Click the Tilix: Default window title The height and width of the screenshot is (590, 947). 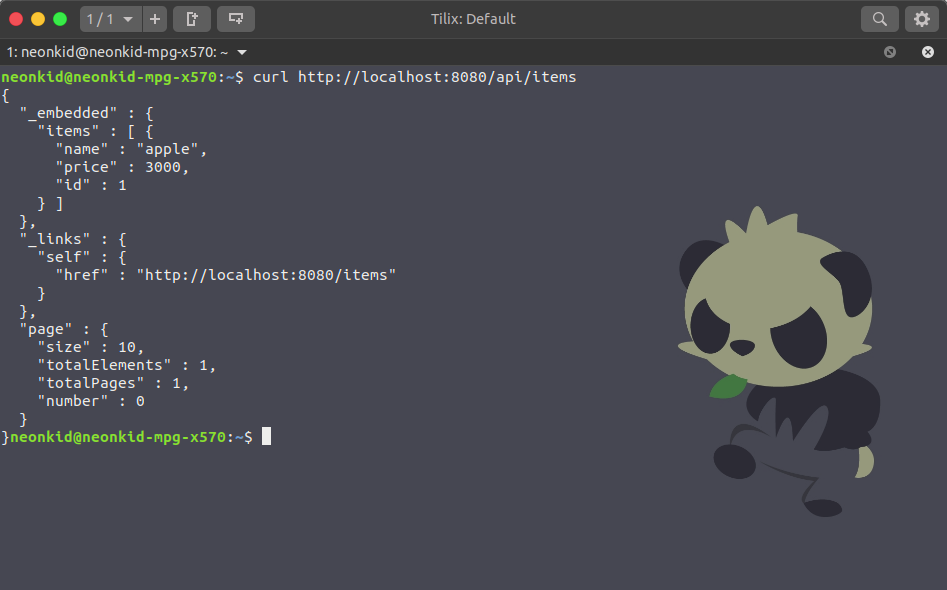tap(473, 19)
